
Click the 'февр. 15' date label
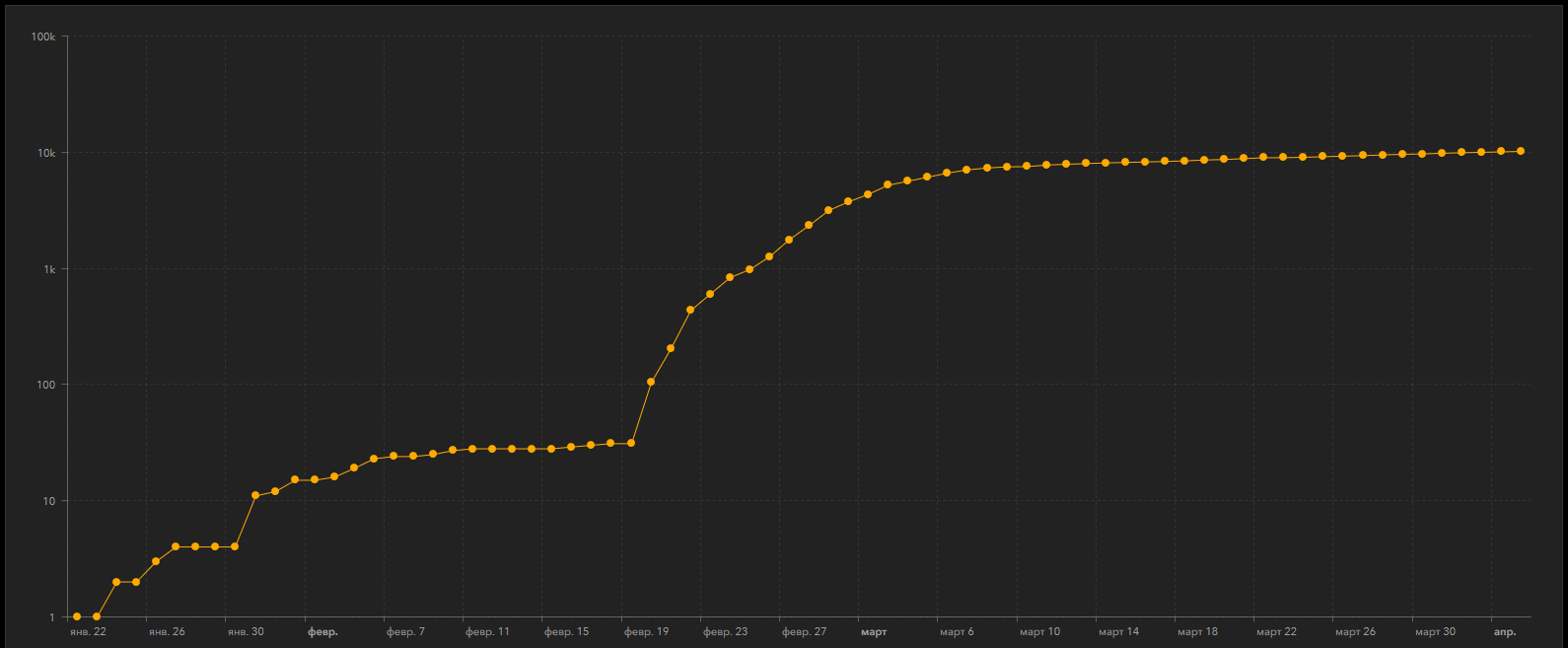(566, 631)
